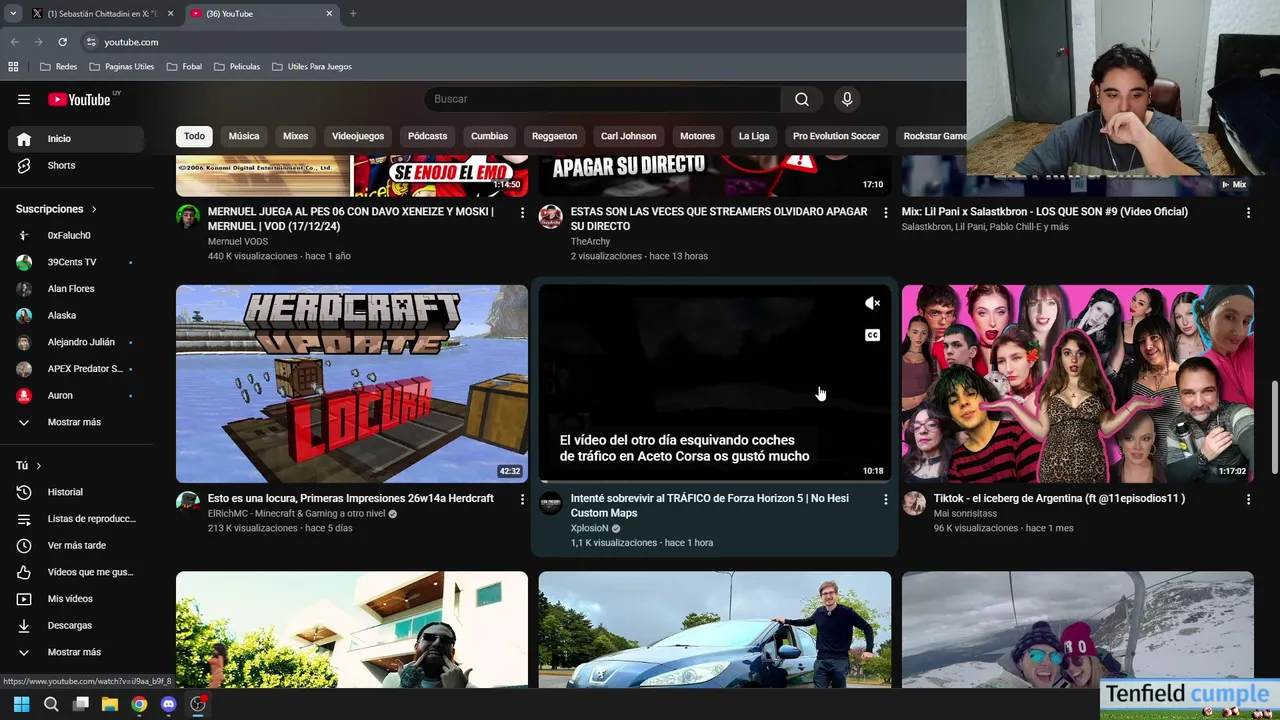Screen dimensions: 1280x720
Task: Open the Alejandro Julián channel subscription
Action: pyautogui.click(x=76, y=342)
